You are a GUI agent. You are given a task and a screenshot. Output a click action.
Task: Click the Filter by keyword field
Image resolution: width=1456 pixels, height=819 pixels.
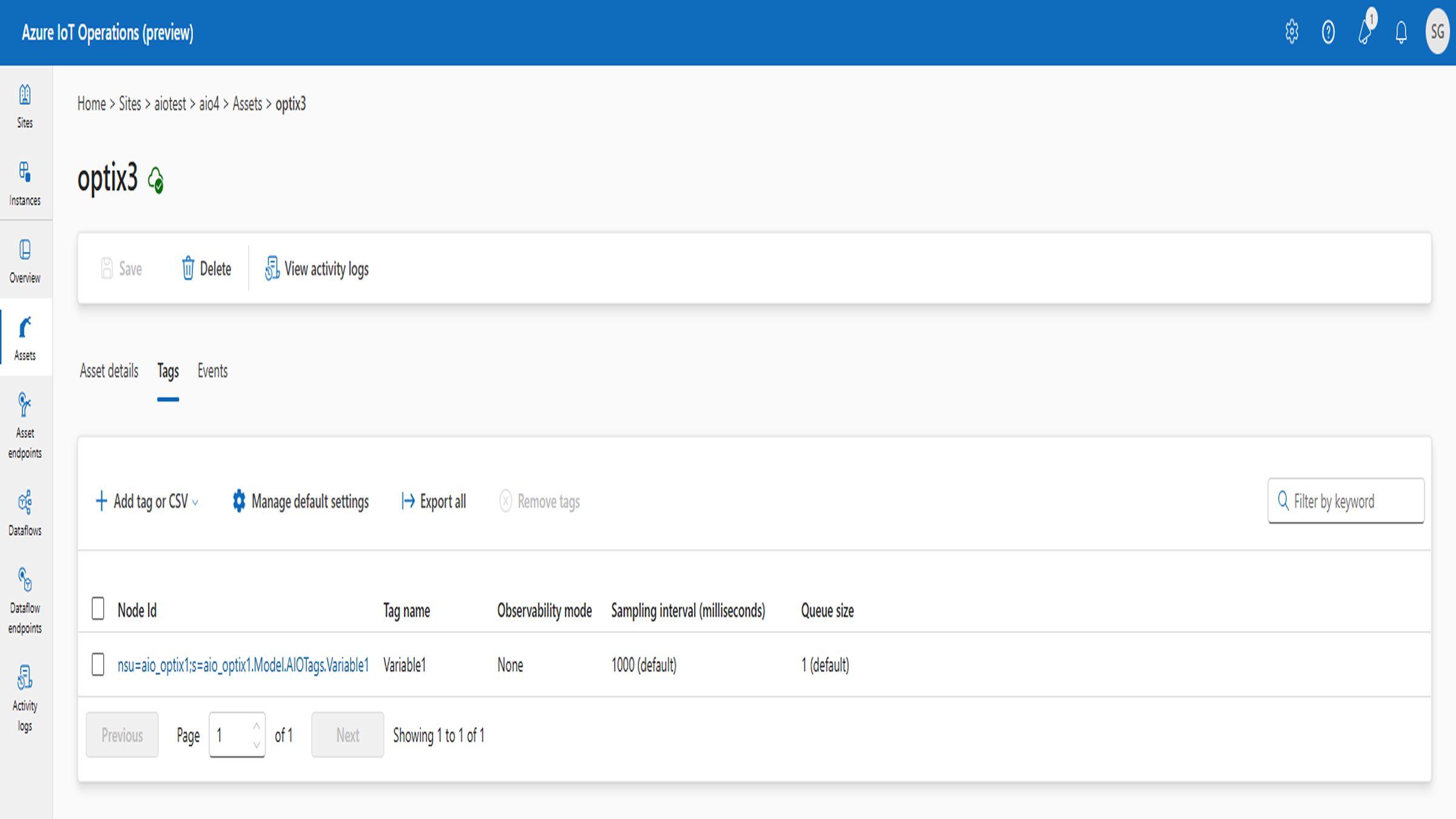tap(1346, 501)
